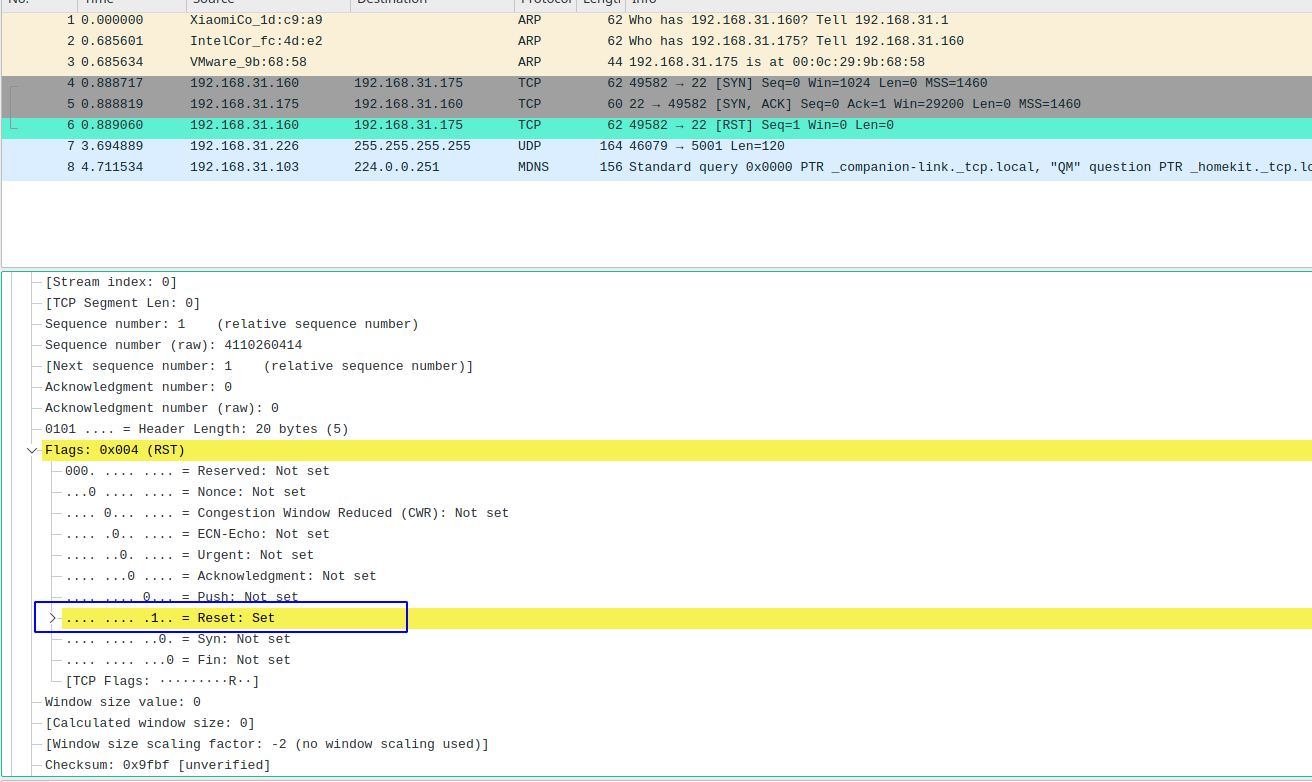Click the [TCP Segment Len: 0] line

[x=123, y=303]
